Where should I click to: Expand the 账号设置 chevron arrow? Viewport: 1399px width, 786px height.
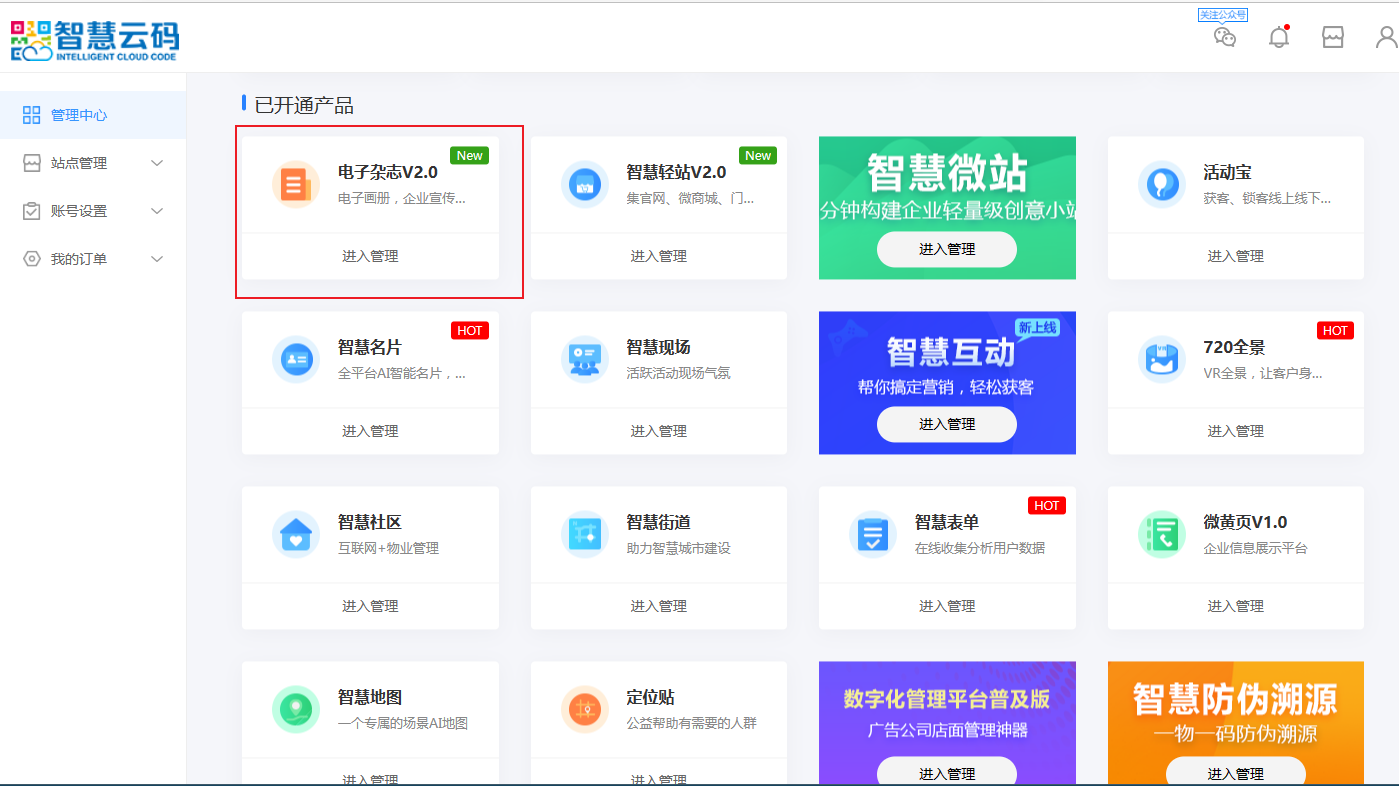[x=157, y=211]
